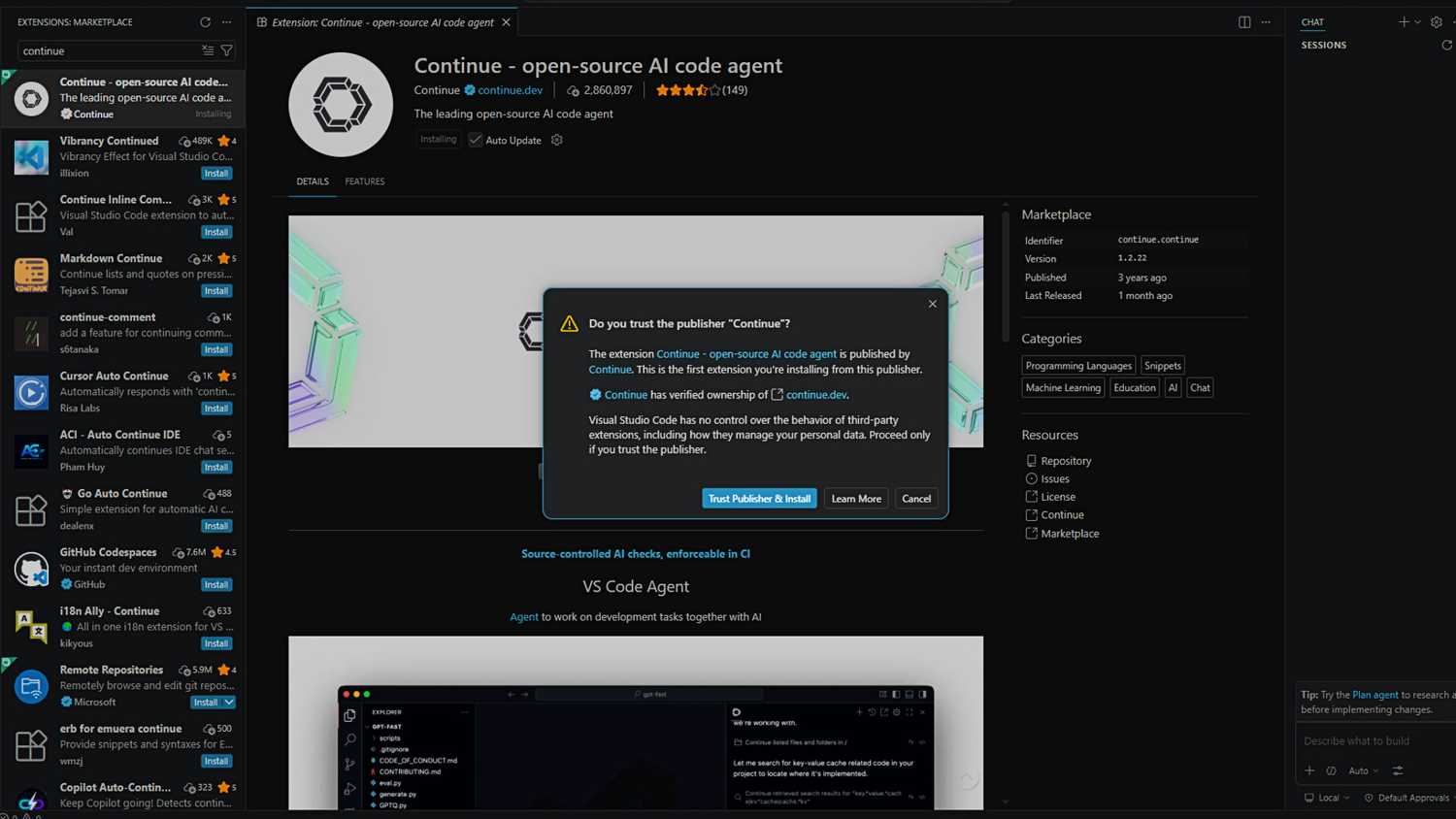The width and height of the screenshot is (1456, 819).
Task: Toggle the Auto Update checkbox
Action: (476, 140)
